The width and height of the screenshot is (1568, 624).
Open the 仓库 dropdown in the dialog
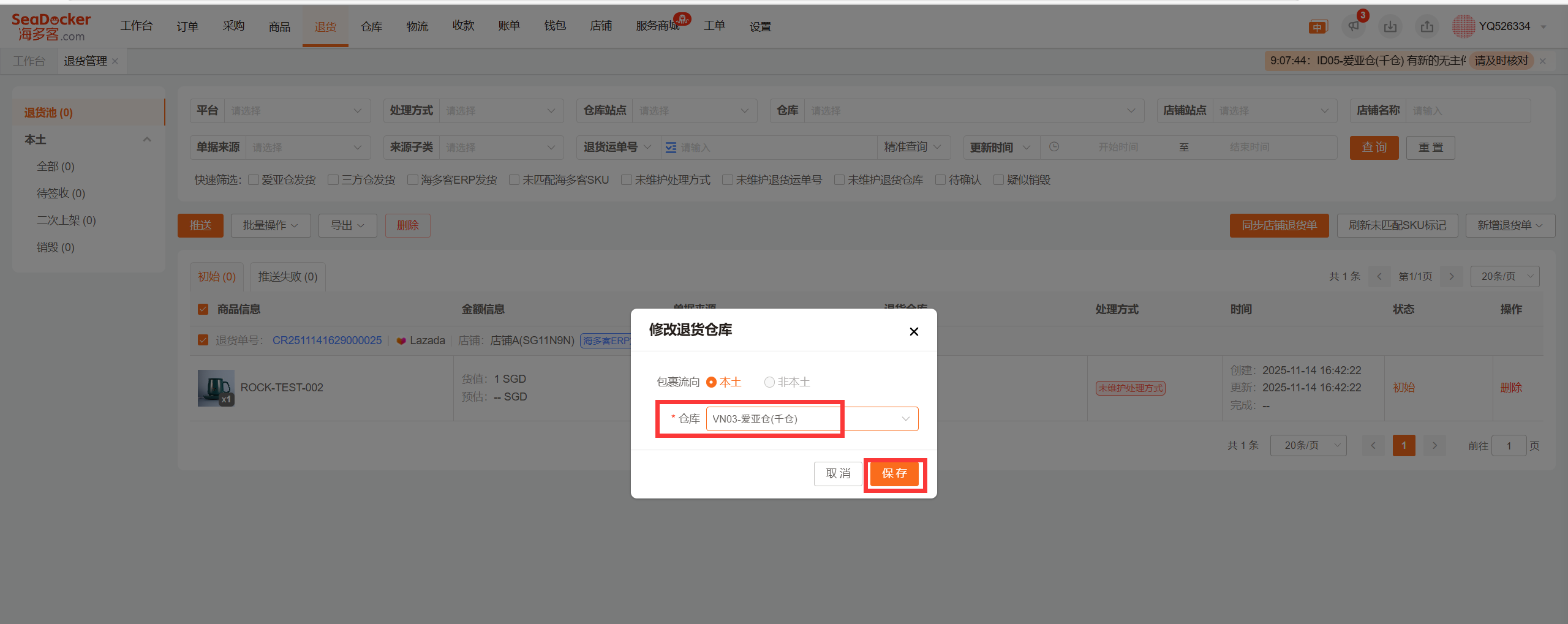click(812, 419)
